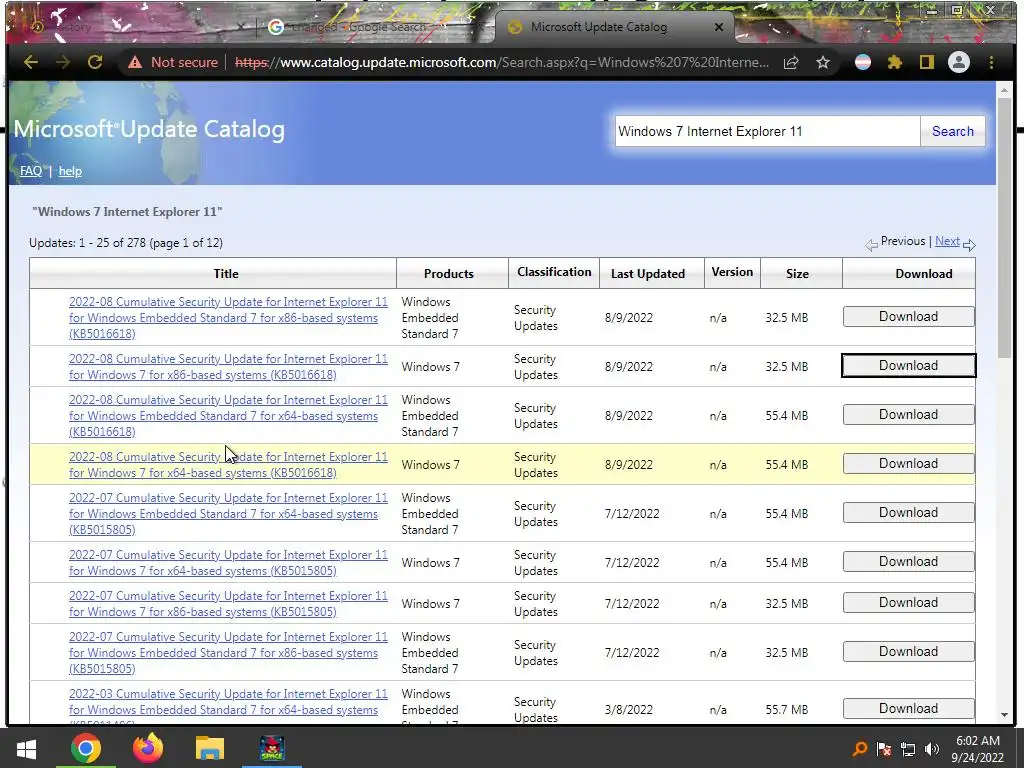Download 2022-08 Embedded Standard 7 x86 update
This screenshot has height=768, width=1024.
pos(908,317)
